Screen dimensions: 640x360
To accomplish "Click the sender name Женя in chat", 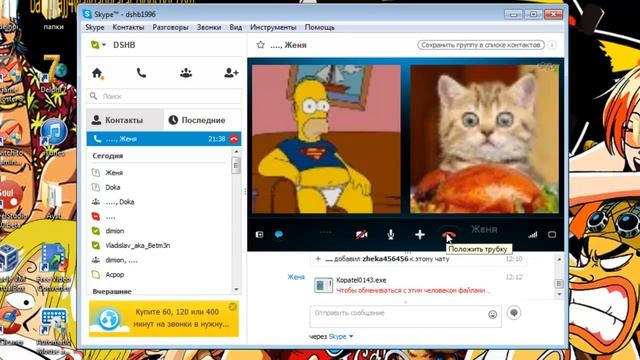I will click(x=296, y=277).
